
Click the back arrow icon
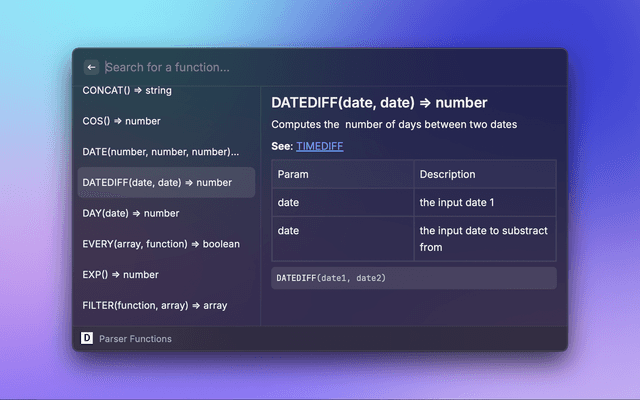coord(91,67)
